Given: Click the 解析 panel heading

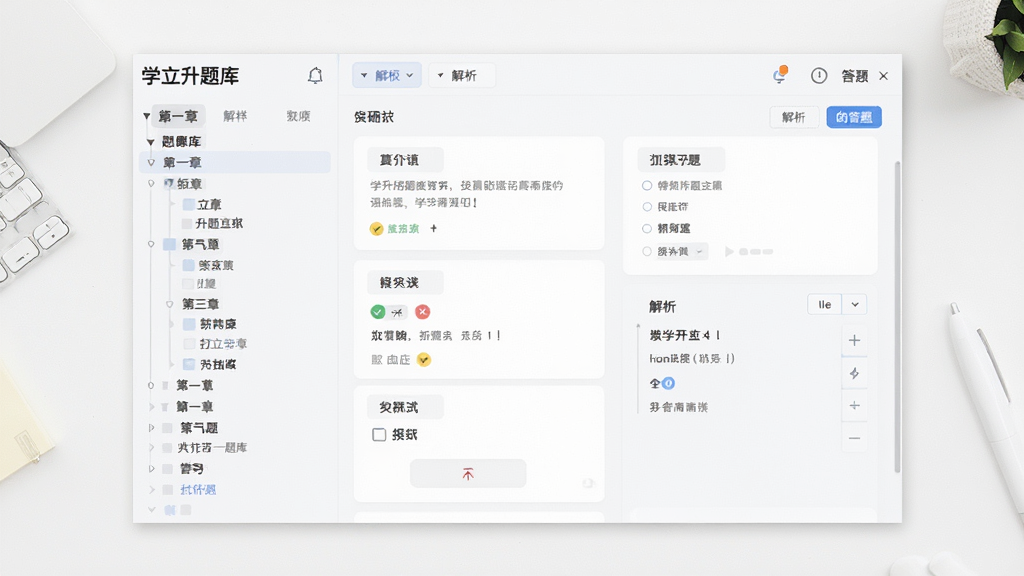Looking at the screenshot, I should 662,306.
